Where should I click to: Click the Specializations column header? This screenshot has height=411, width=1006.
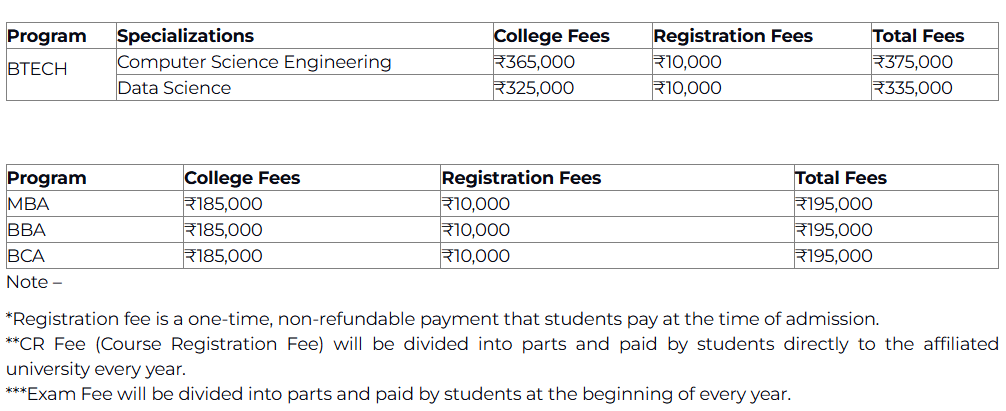(x=185, y=36)
